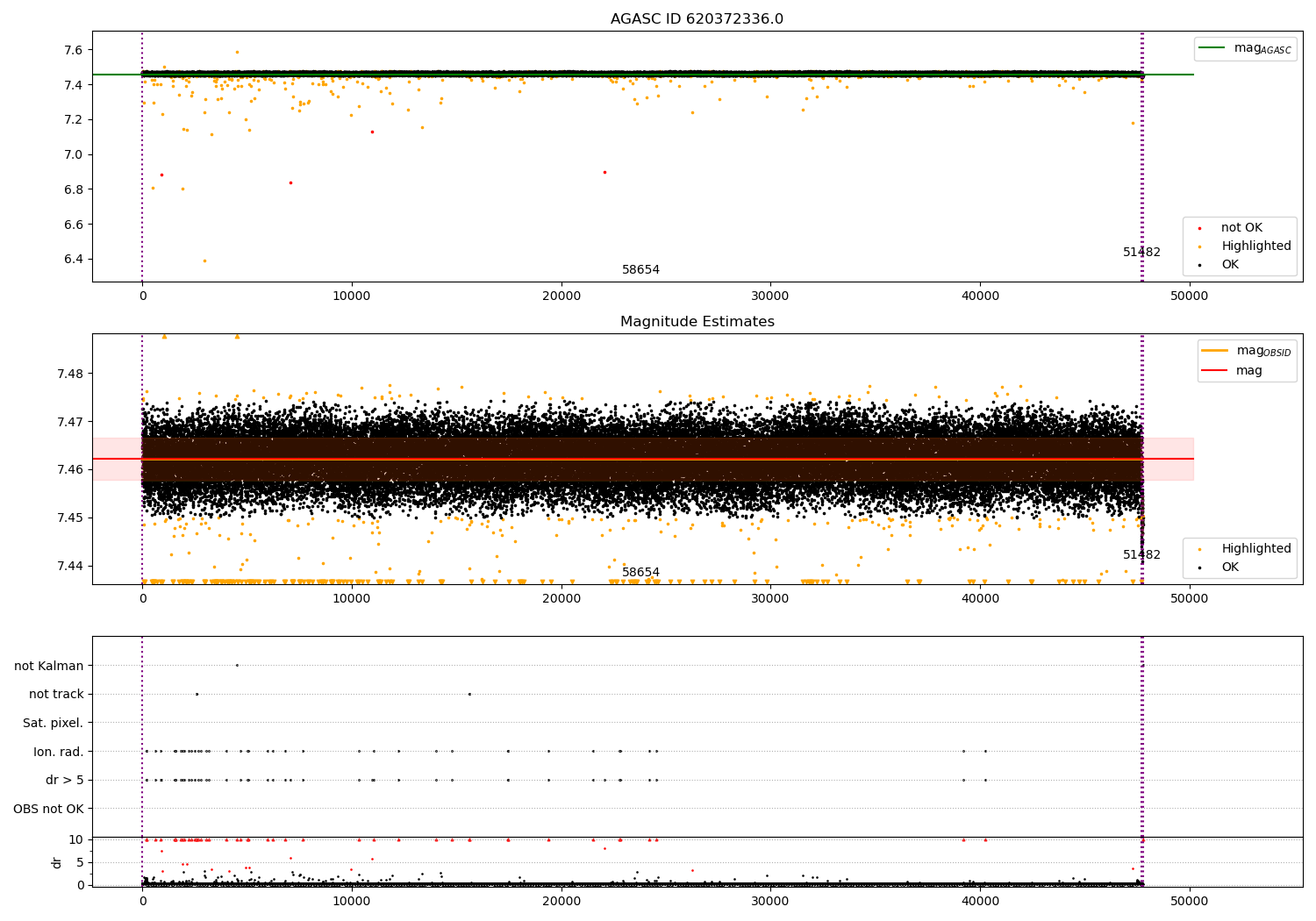
Task: Select the 'Magnitude Estimates' plot title
Action: [697, 322]
